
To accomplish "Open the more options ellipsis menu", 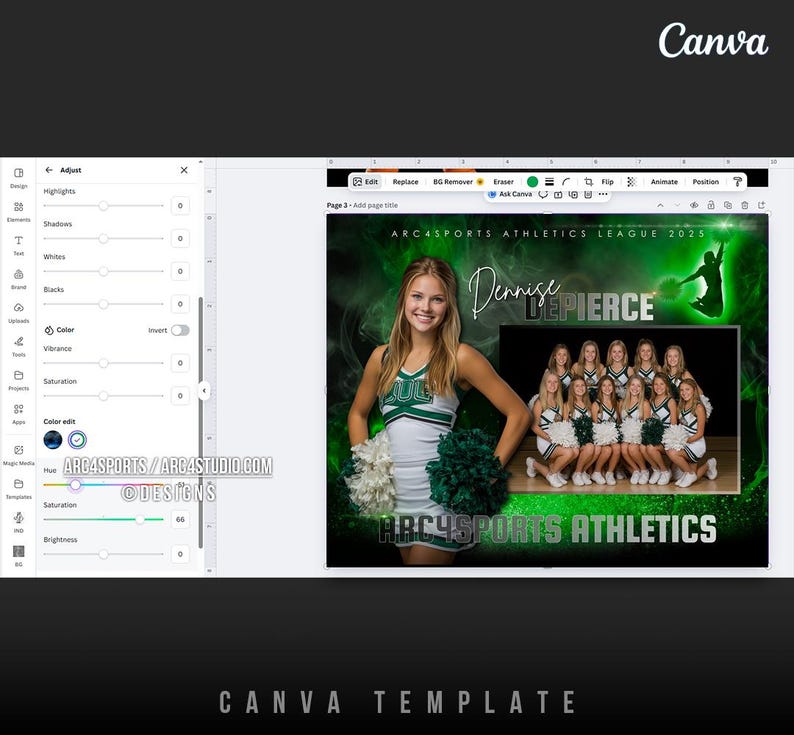I will tap(603, 194).
